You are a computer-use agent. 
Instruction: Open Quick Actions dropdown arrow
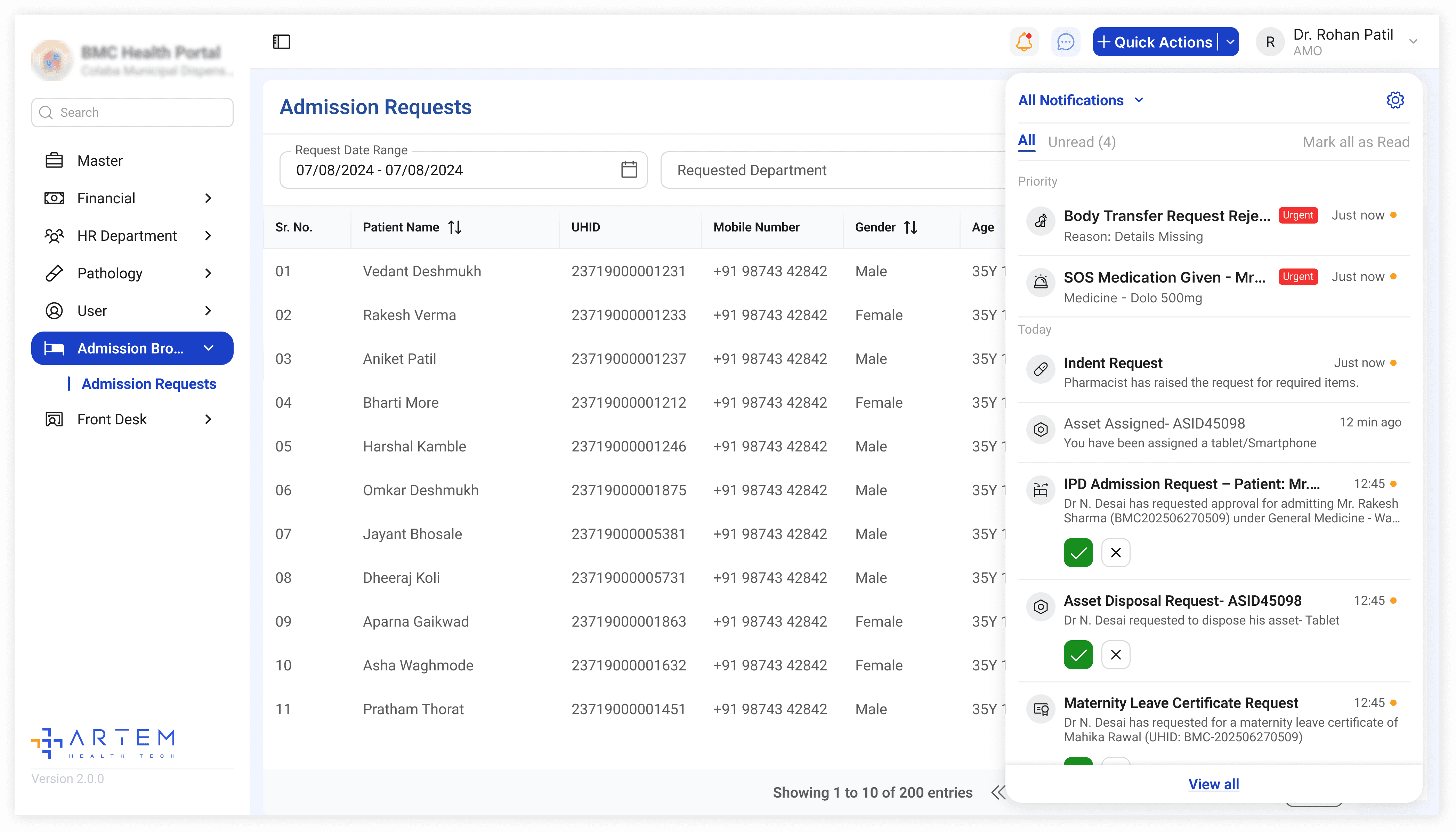[1230, 42]
